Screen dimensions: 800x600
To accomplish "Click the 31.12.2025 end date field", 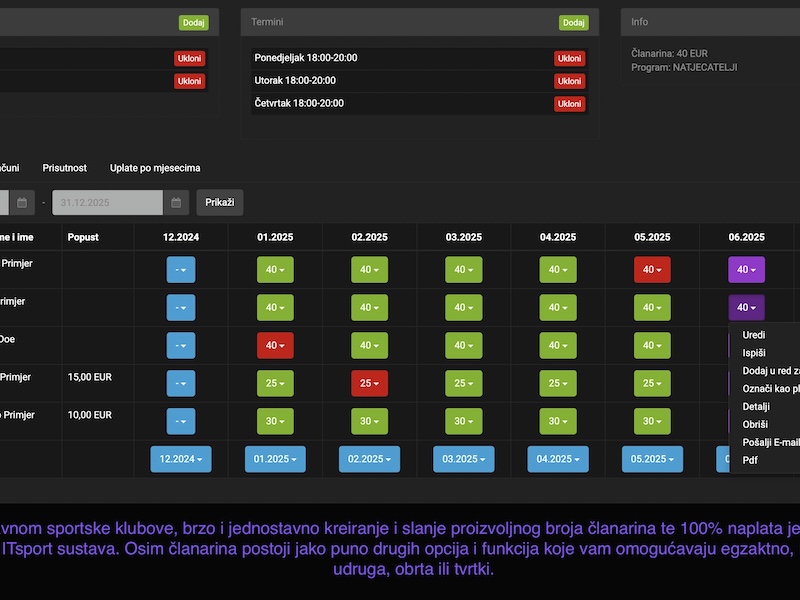I will [x=107, y=203].
